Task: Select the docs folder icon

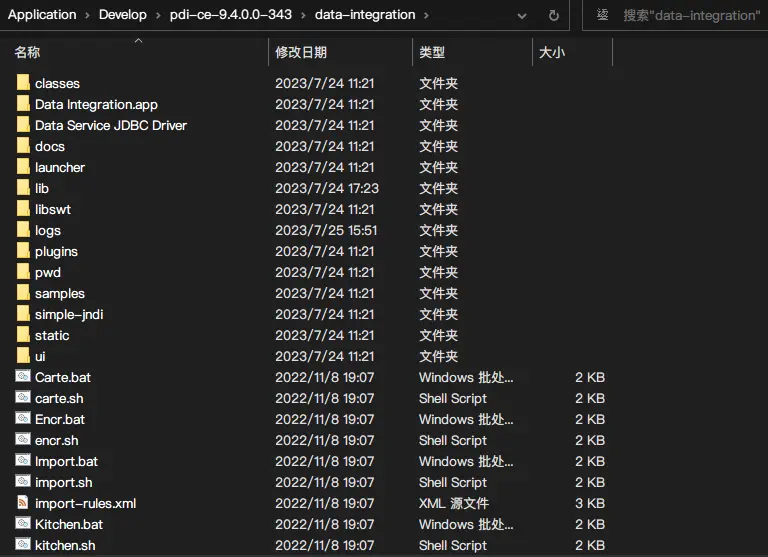Action: pyautogui.click(x=23, y=145)
